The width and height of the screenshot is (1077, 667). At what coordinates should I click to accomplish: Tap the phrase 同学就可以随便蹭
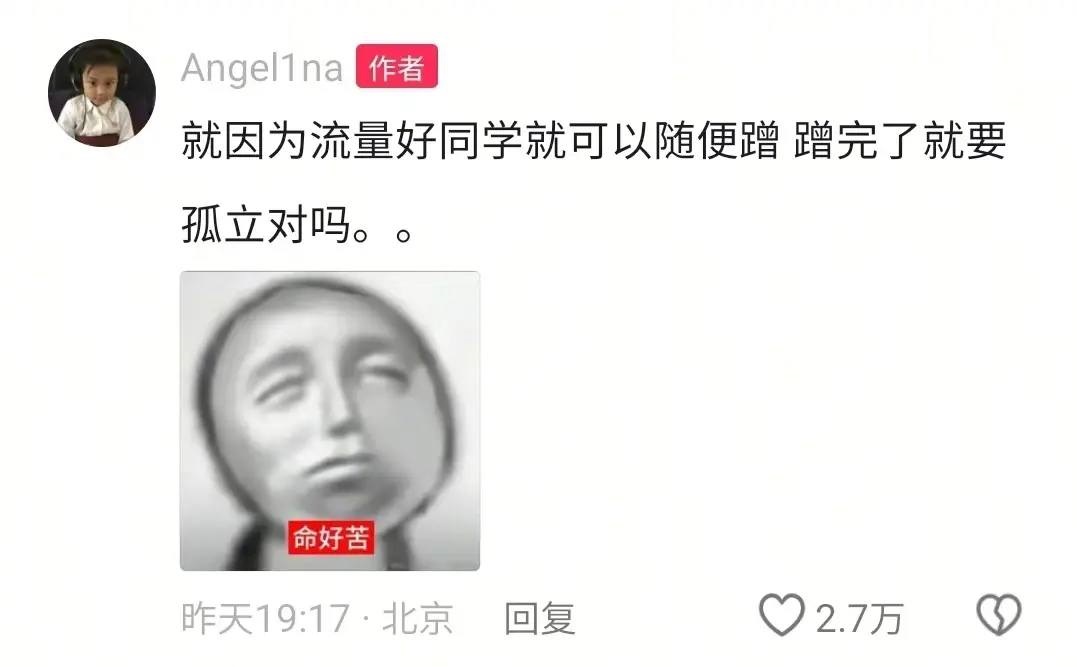pyautogui.click(x=609, y=141)
